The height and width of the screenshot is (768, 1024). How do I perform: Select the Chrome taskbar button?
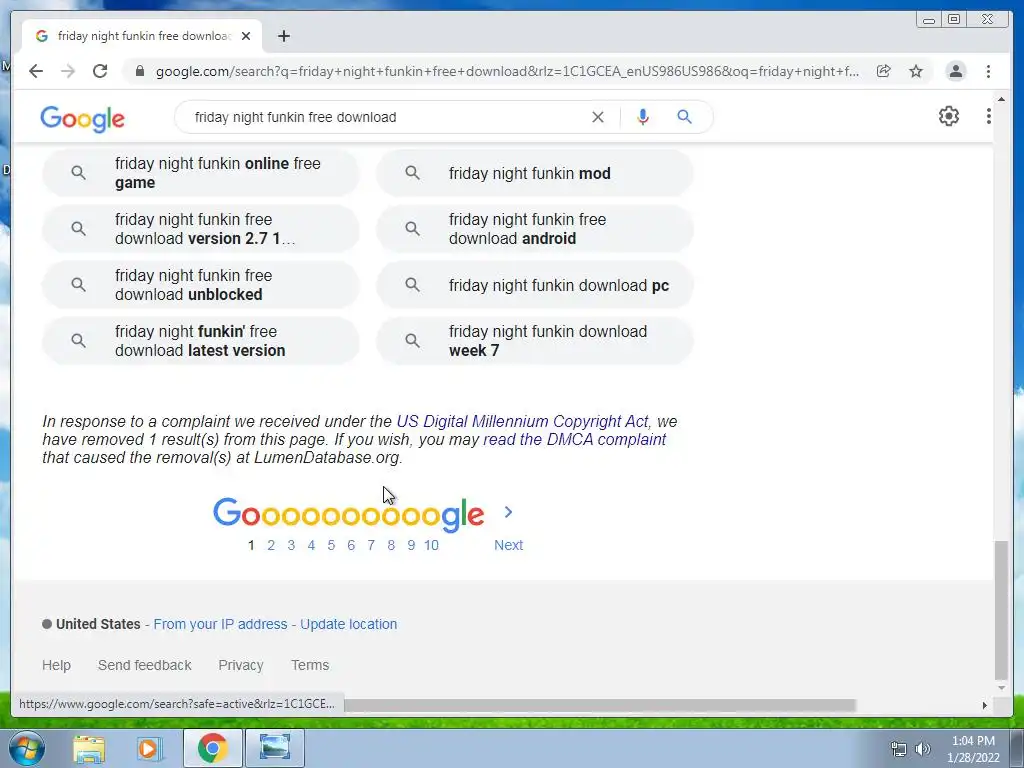[x=212, y=748]
